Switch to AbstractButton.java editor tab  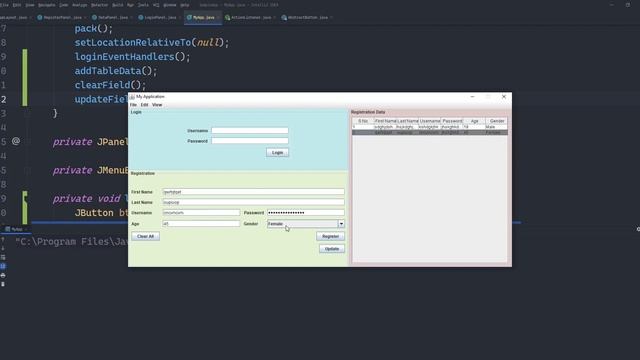pyautogui.click(x=307, y=18)
